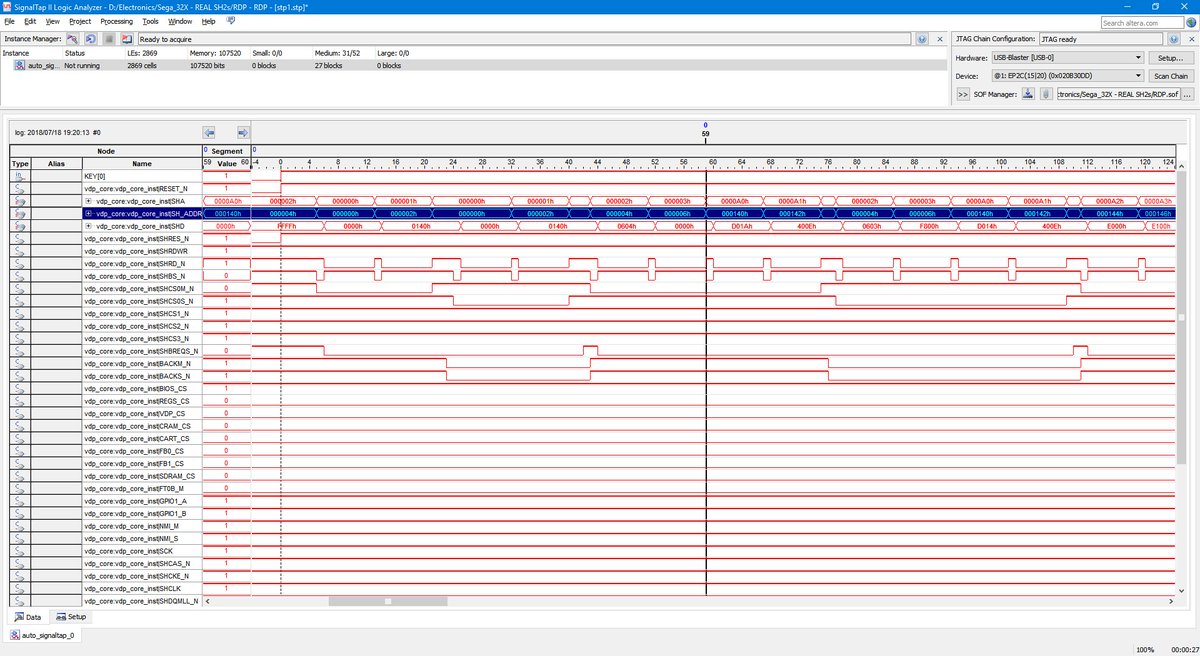The width and height of the screenshot is (1200, 656).
Task: Click the Scan Chain button
Action: [x=1170, y=76]
